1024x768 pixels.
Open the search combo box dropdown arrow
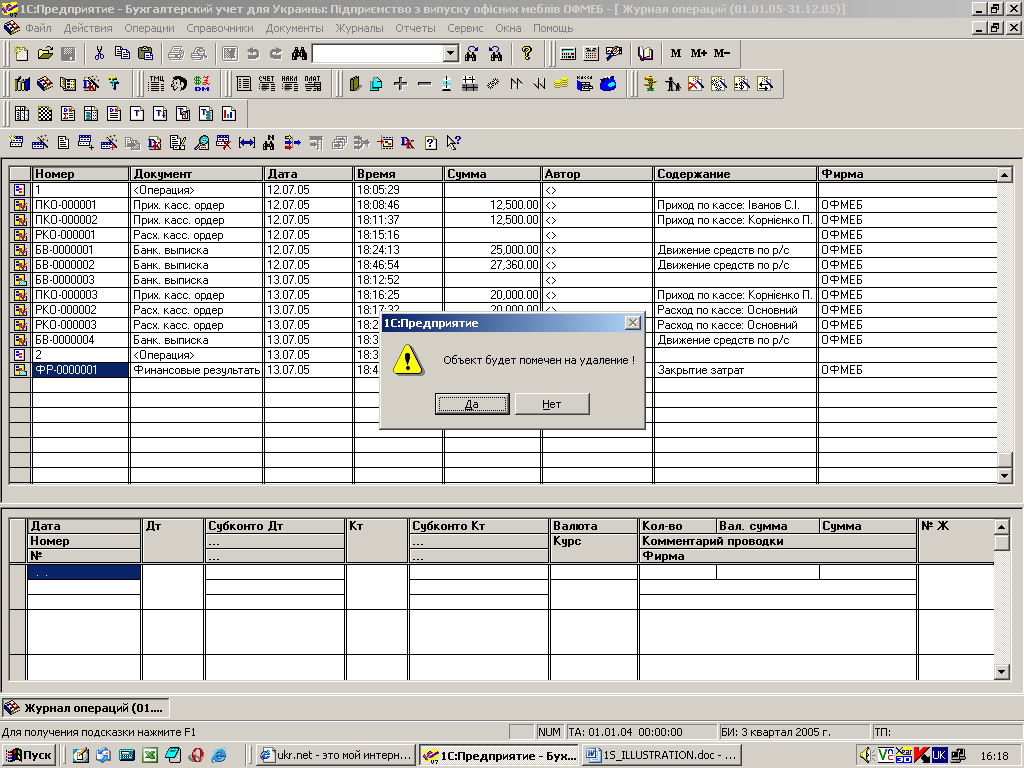point(451,54)
